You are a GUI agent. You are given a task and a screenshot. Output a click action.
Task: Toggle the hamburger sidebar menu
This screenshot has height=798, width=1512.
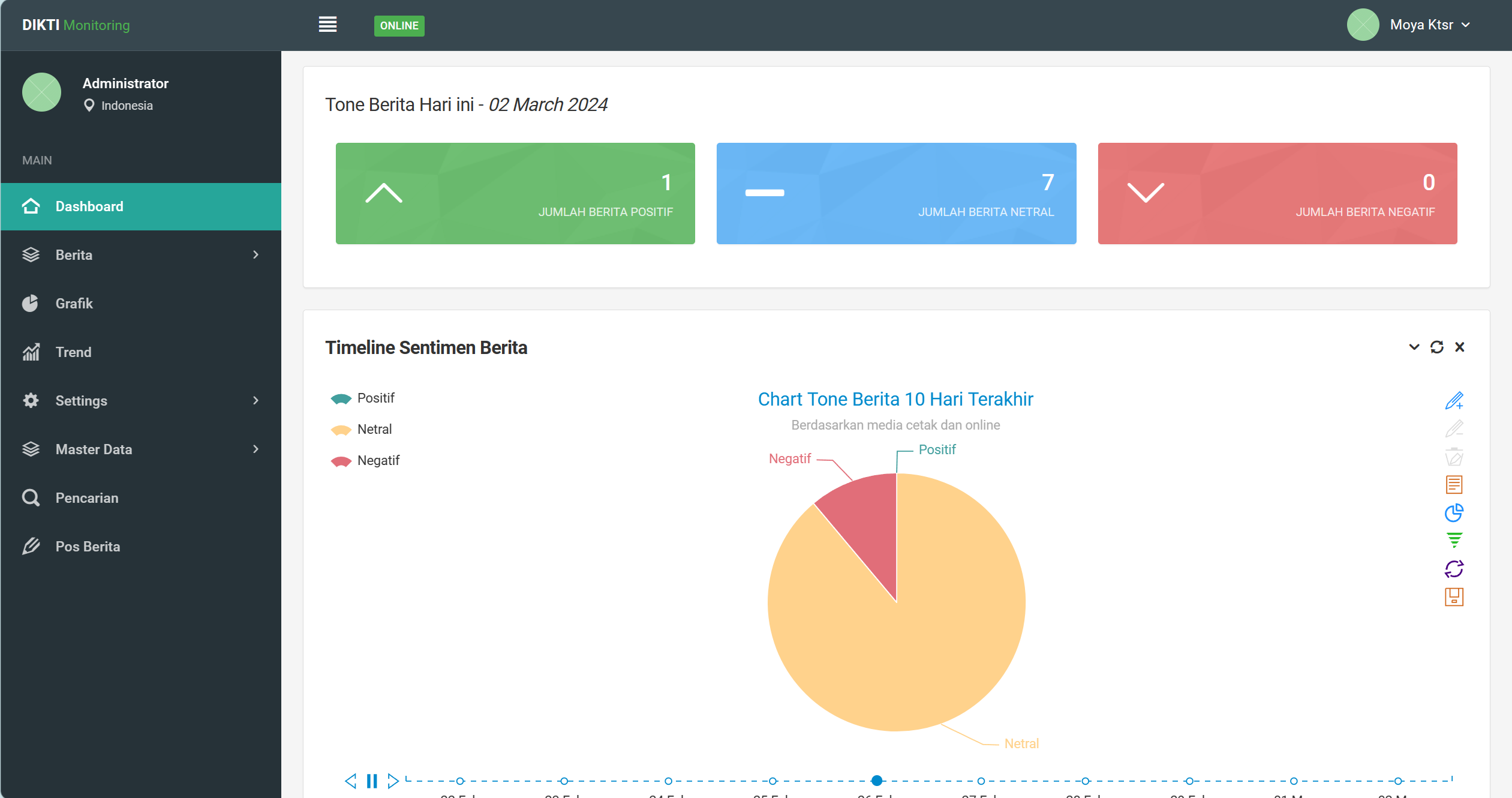(327, 25)
